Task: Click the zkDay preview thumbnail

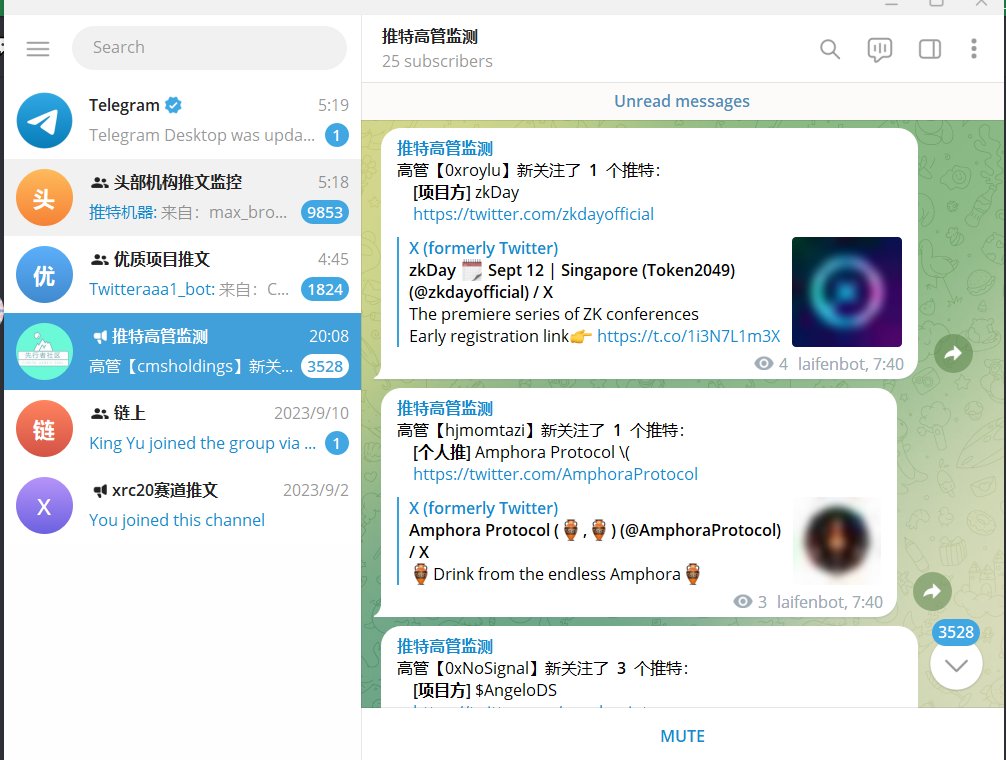Action: coord(847,292)
